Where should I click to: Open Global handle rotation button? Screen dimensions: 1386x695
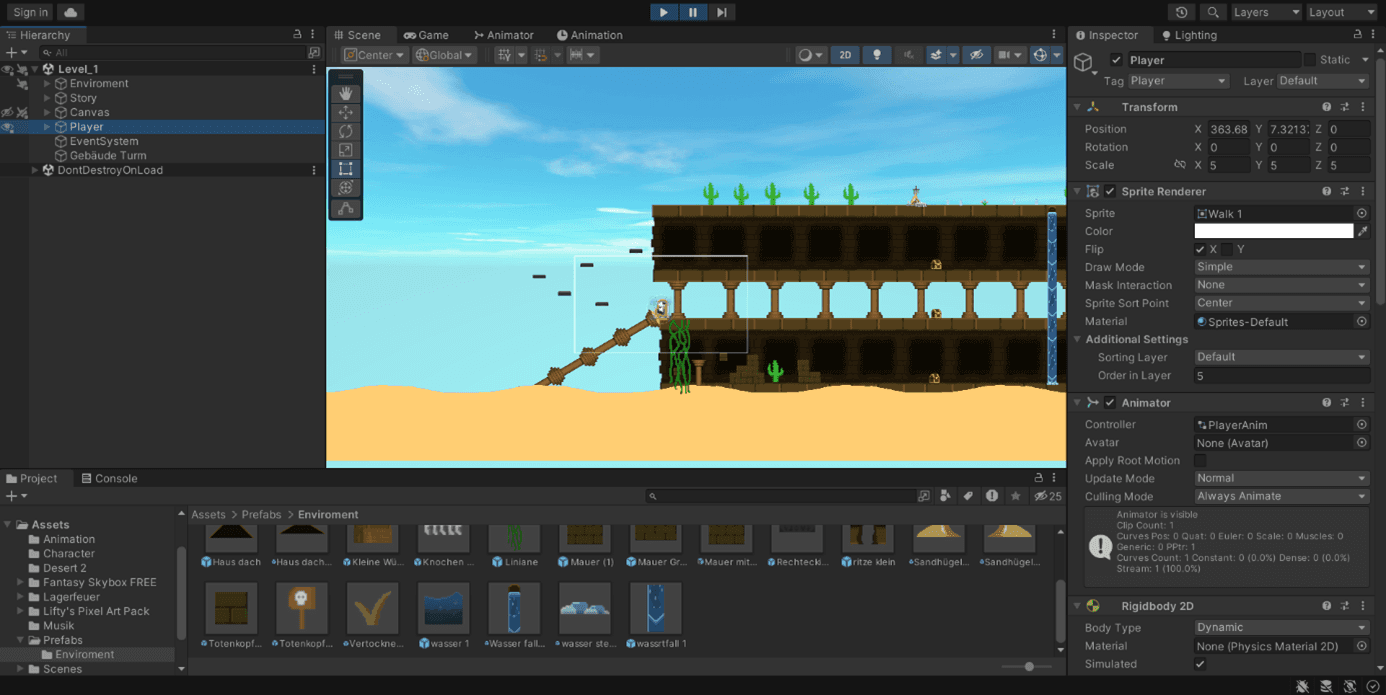[445, 55]
